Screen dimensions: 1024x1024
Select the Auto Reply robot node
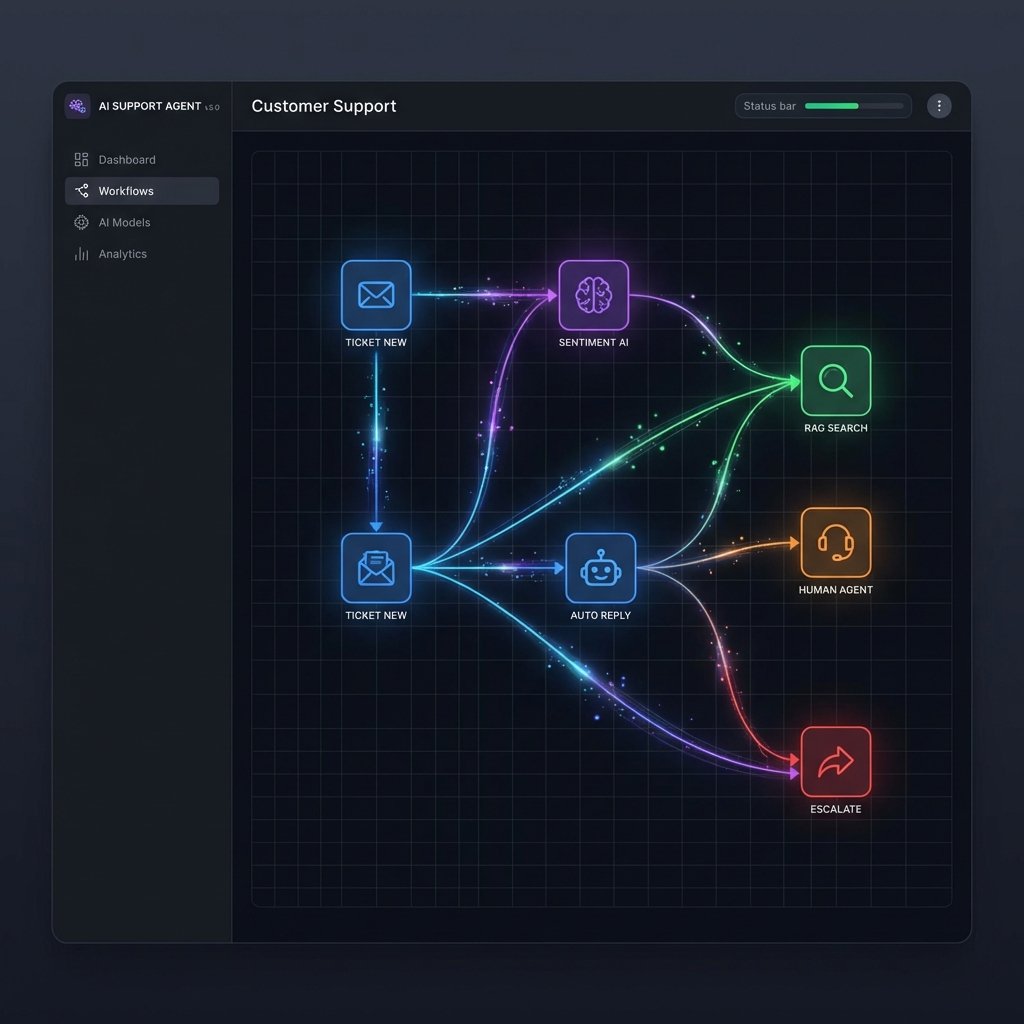600,566
